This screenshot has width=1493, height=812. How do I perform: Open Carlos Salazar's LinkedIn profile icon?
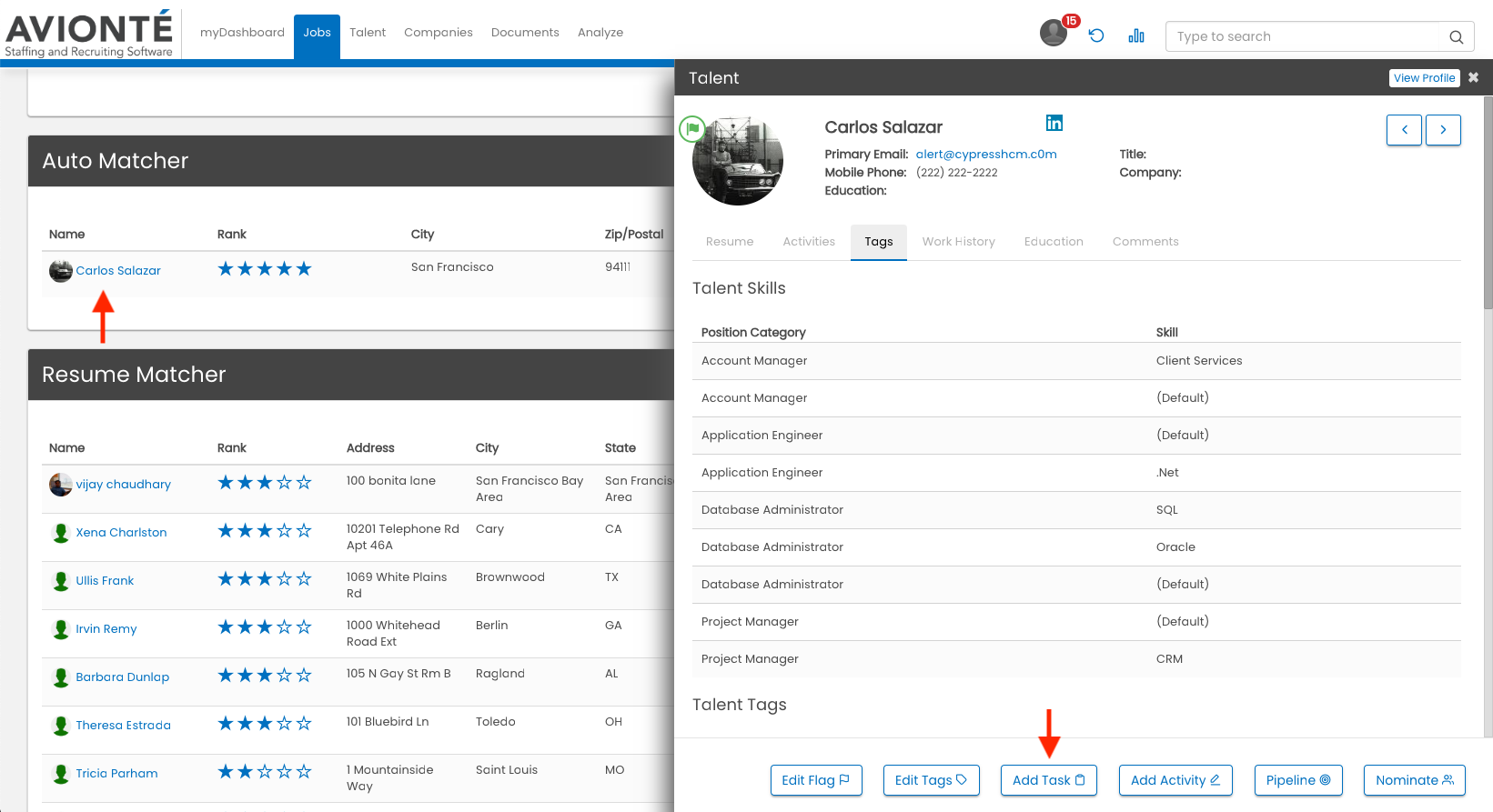coord(1054,123)
